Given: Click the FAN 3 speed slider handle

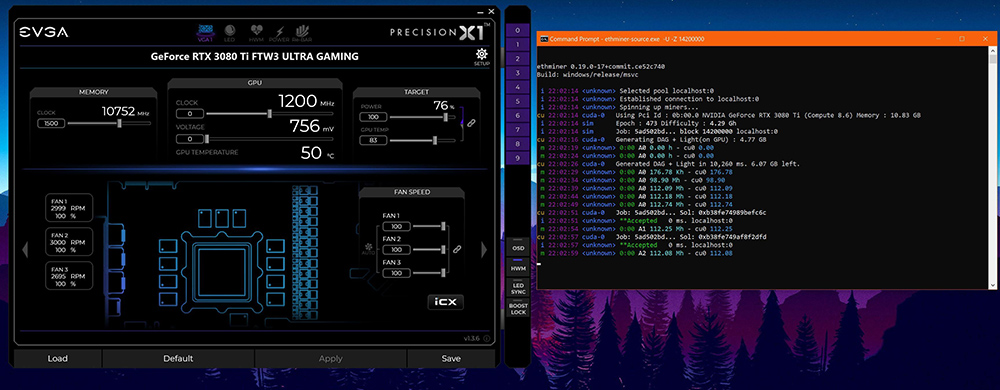Looking at the screenshot, I should point(443,273).
